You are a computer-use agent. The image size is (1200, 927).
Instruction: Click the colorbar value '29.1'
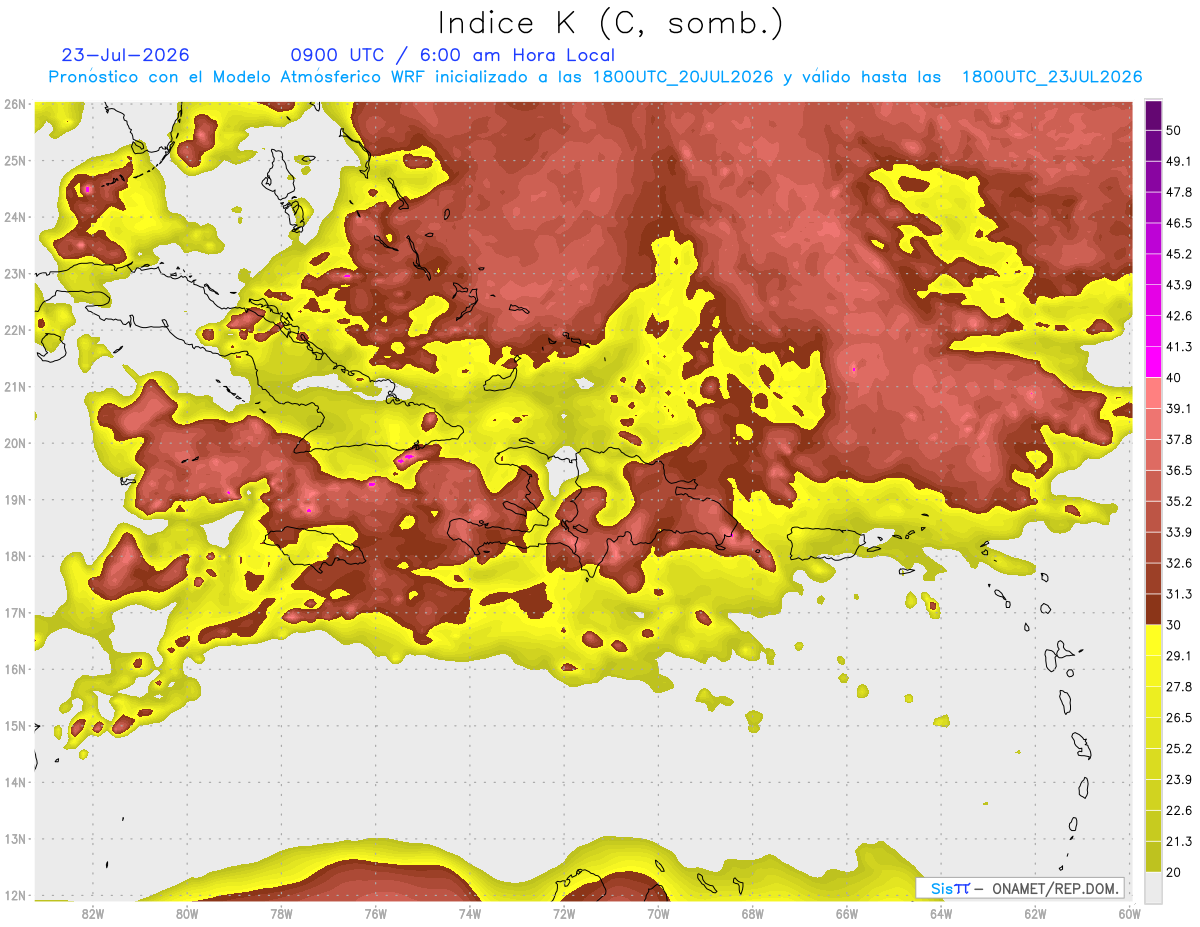click(x=1179, y=656)
